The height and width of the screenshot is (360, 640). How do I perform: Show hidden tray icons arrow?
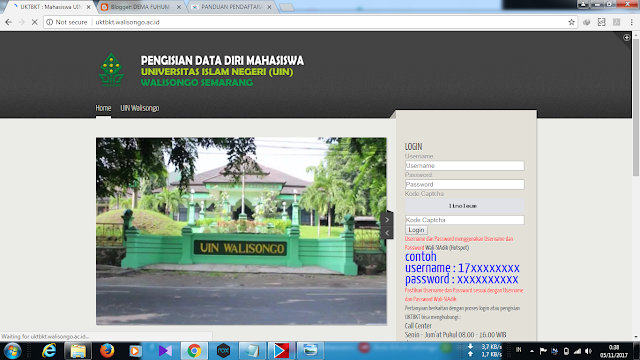532,351
